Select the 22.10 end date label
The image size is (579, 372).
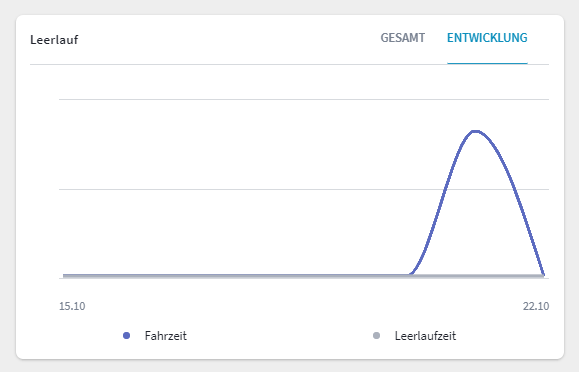pos(536,306)
